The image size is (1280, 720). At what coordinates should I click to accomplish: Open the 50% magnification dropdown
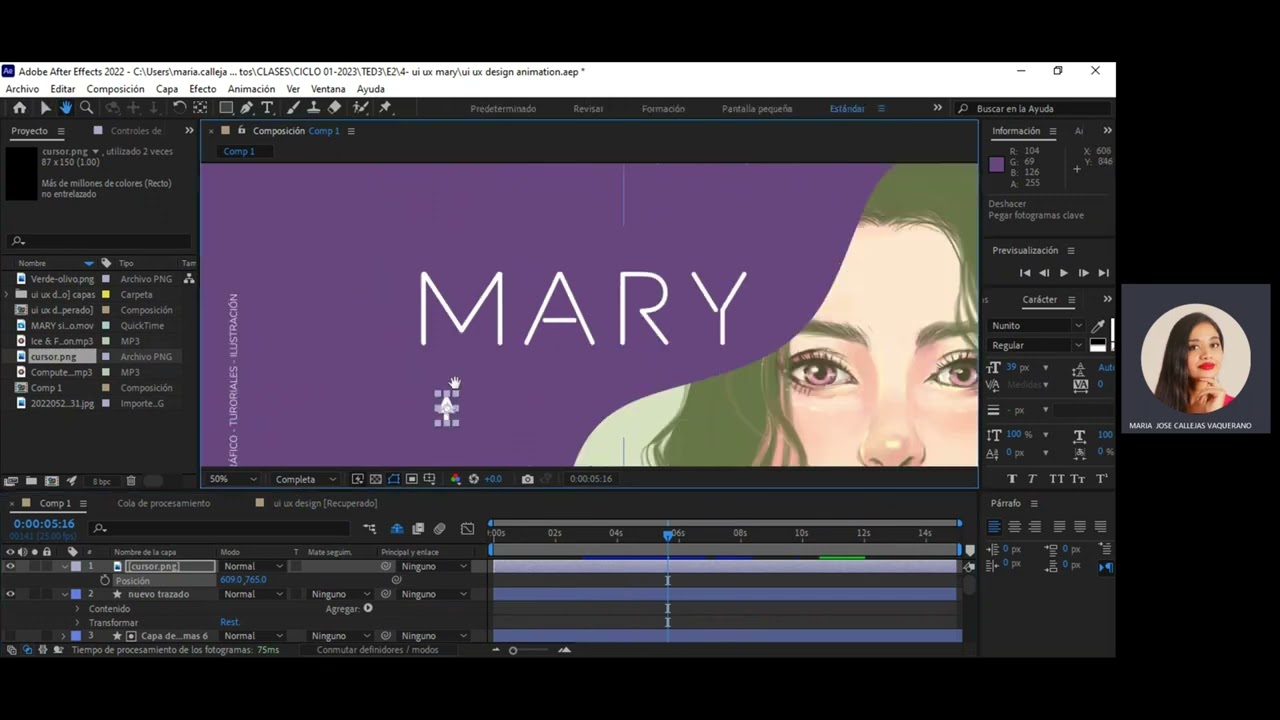pyautogui.click(x=233, y=479)
